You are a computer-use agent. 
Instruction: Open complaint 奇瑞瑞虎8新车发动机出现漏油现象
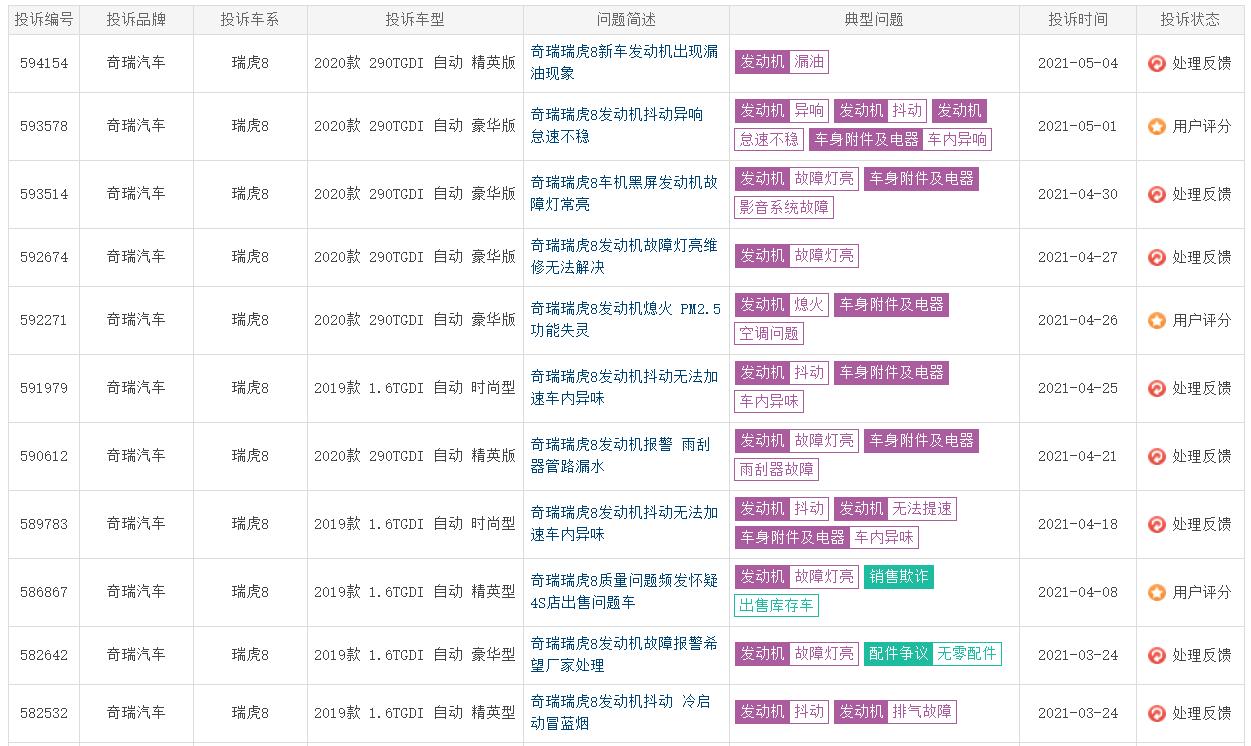click(x=624, y=62)
